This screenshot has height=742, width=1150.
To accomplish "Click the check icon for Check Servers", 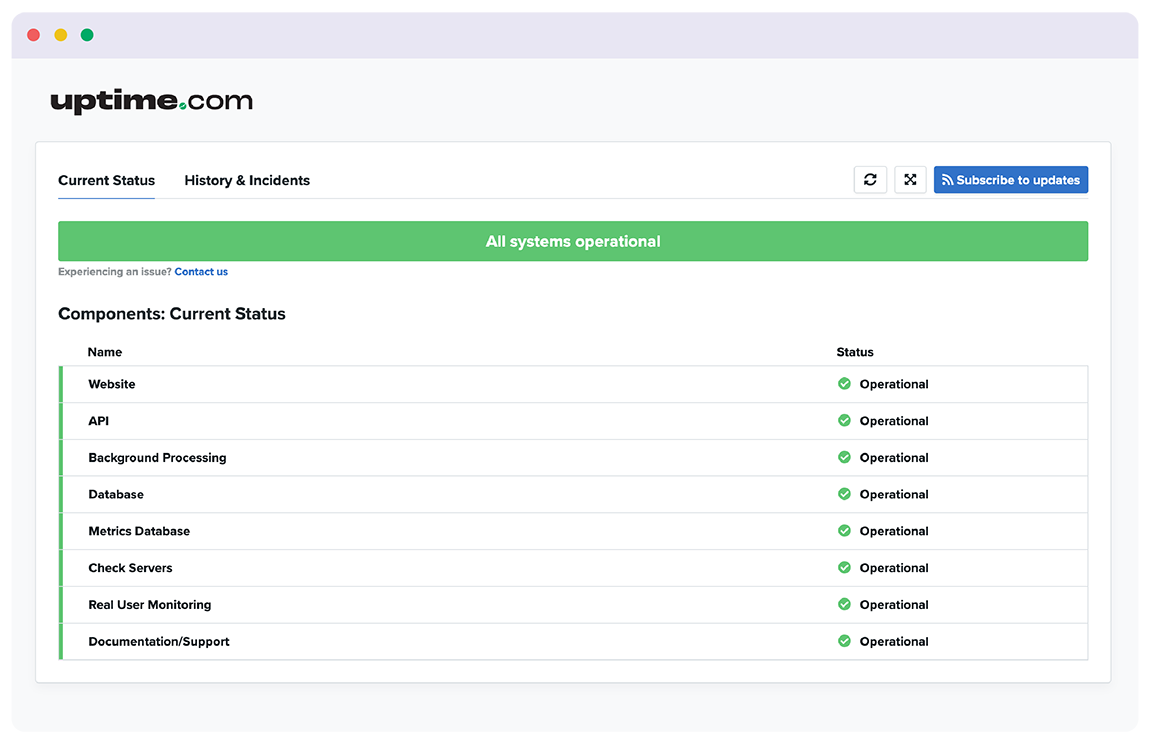I will 844,567.
